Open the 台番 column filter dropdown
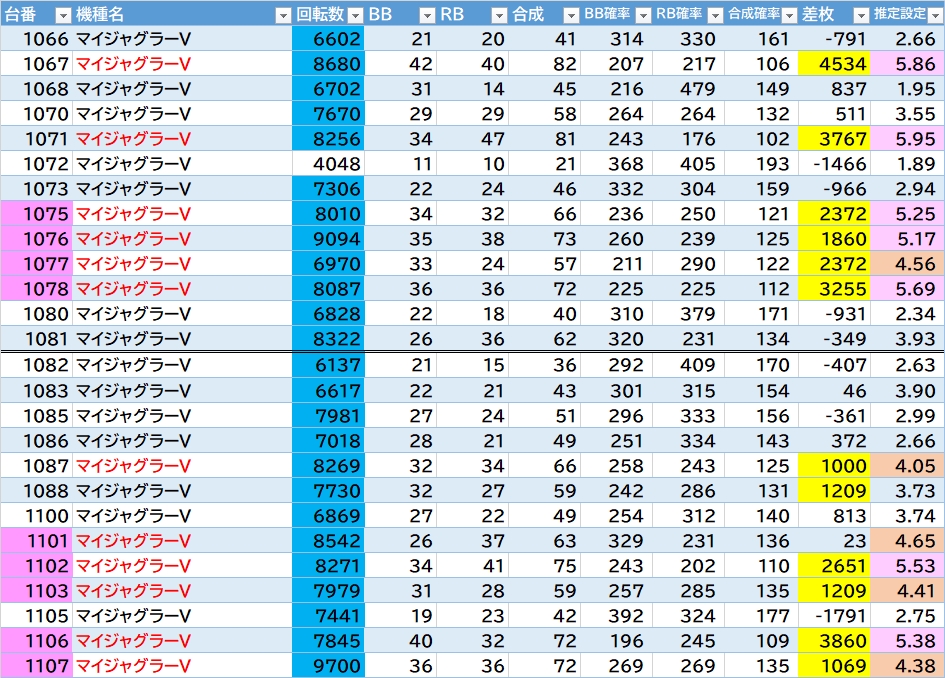The width and height of the screenshot is (945, 678). (x=63, y=15)
